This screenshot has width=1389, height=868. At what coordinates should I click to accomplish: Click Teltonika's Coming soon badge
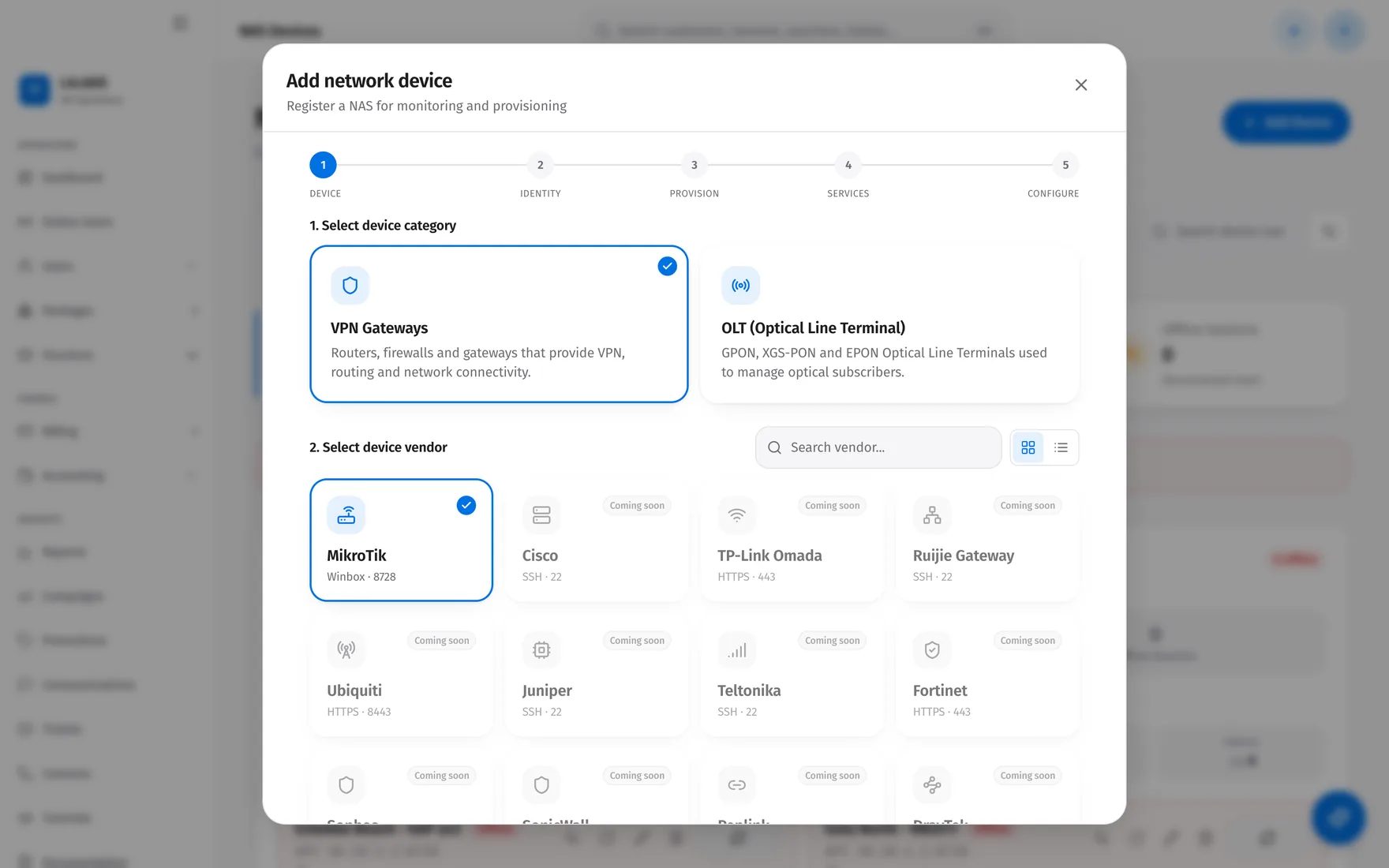(x=832, y=641)
